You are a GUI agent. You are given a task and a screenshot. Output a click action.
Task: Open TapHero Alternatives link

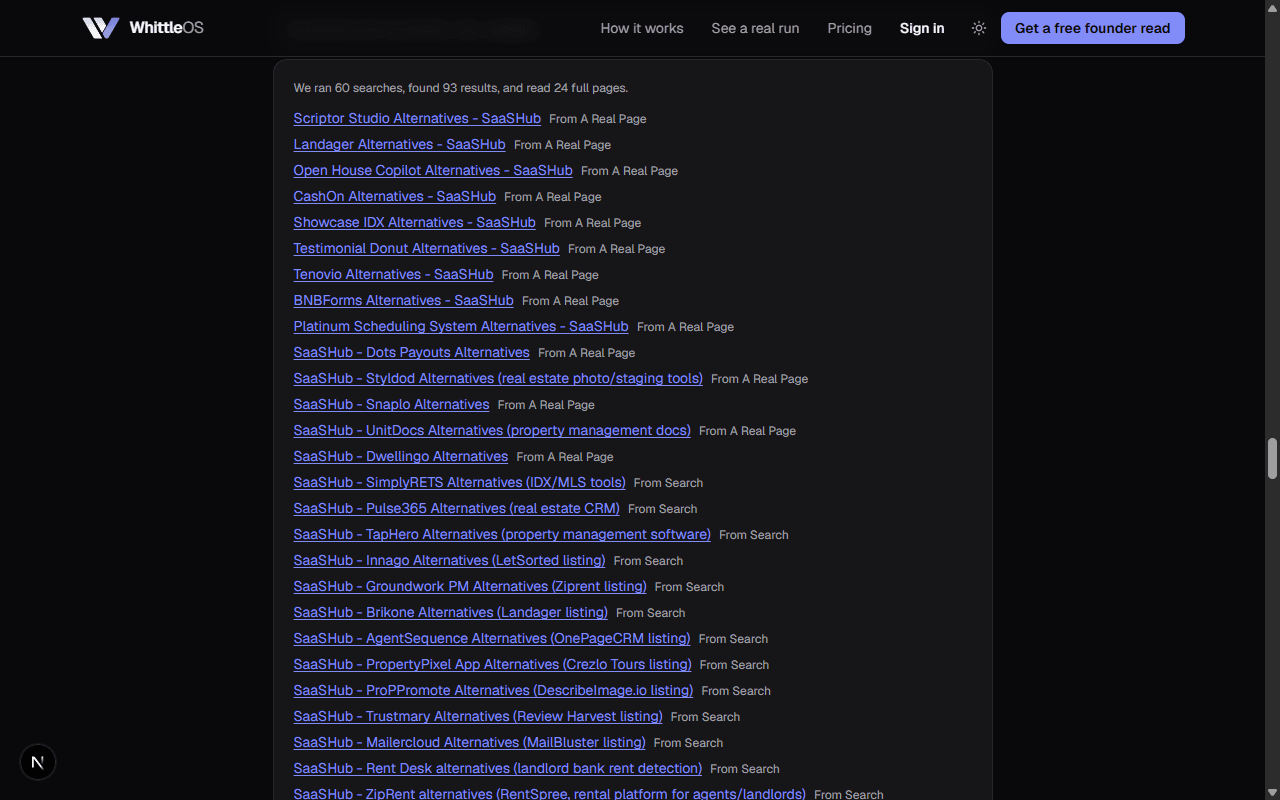click(x=502, y=534)
